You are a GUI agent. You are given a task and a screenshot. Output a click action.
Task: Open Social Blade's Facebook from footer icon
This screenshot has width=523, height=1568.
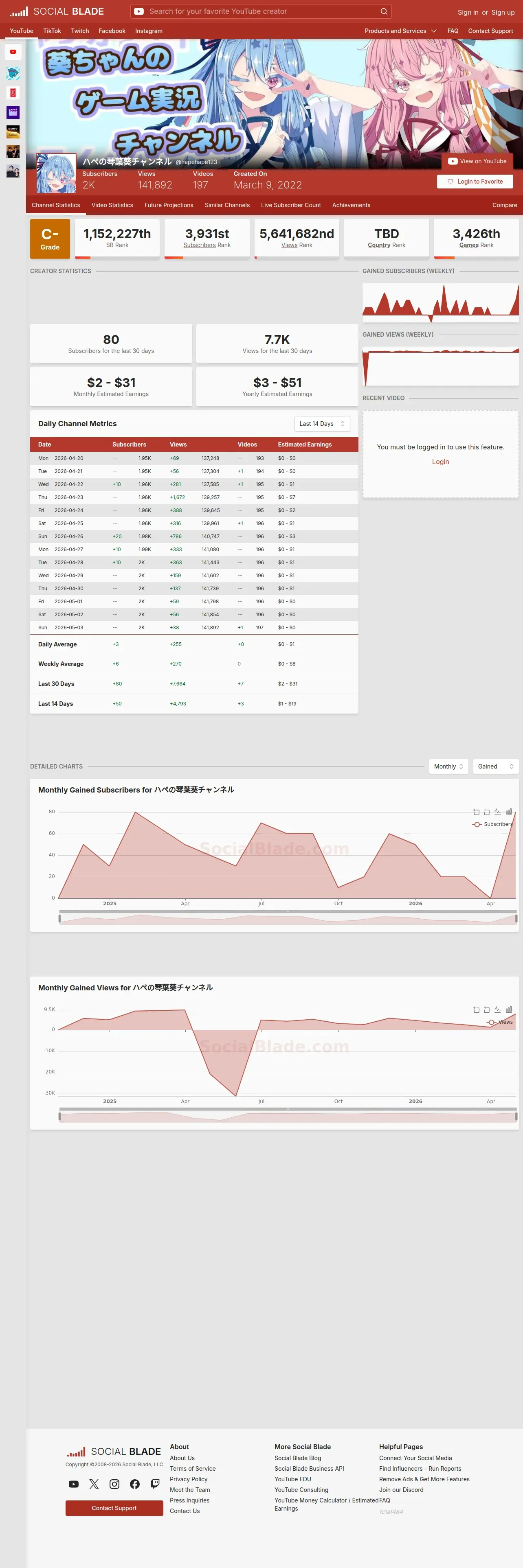click(x=134, y=1484)
